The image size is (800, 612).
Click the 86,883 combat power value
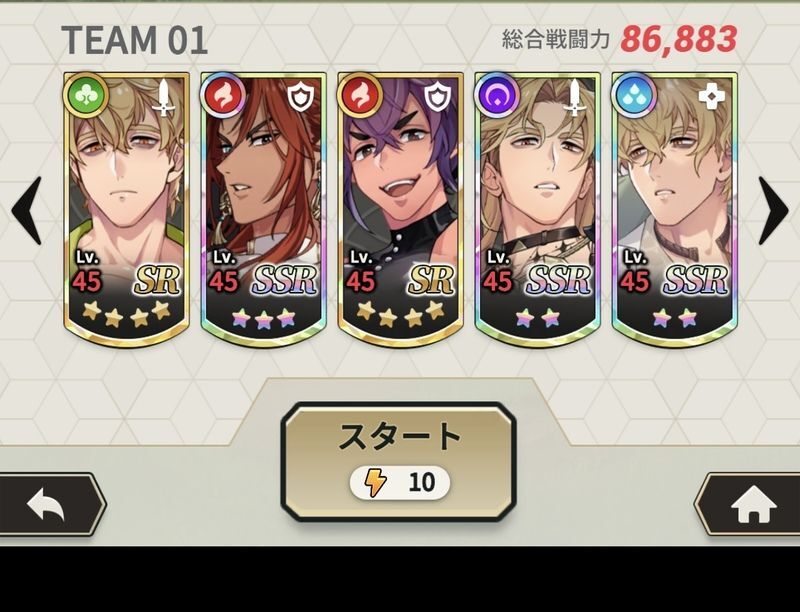pyautogui.click(x=679, y=39)
